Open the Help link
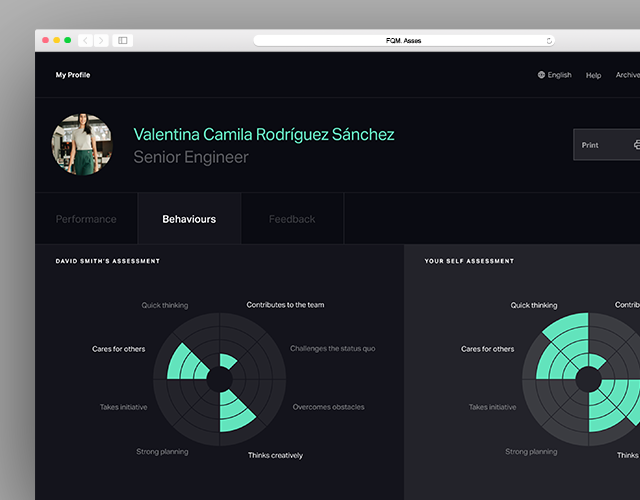640x500 pixels. point(593,75)
